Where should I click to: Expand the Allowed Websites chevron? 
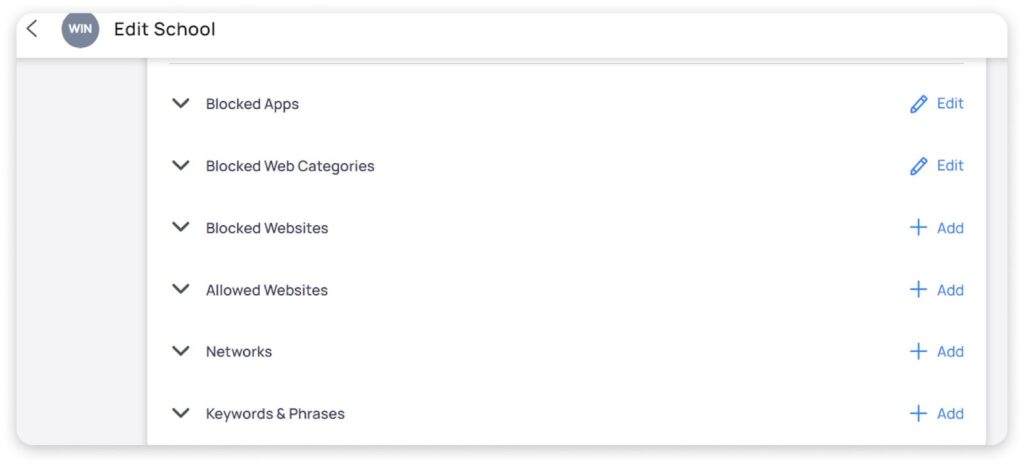(181, 290)
